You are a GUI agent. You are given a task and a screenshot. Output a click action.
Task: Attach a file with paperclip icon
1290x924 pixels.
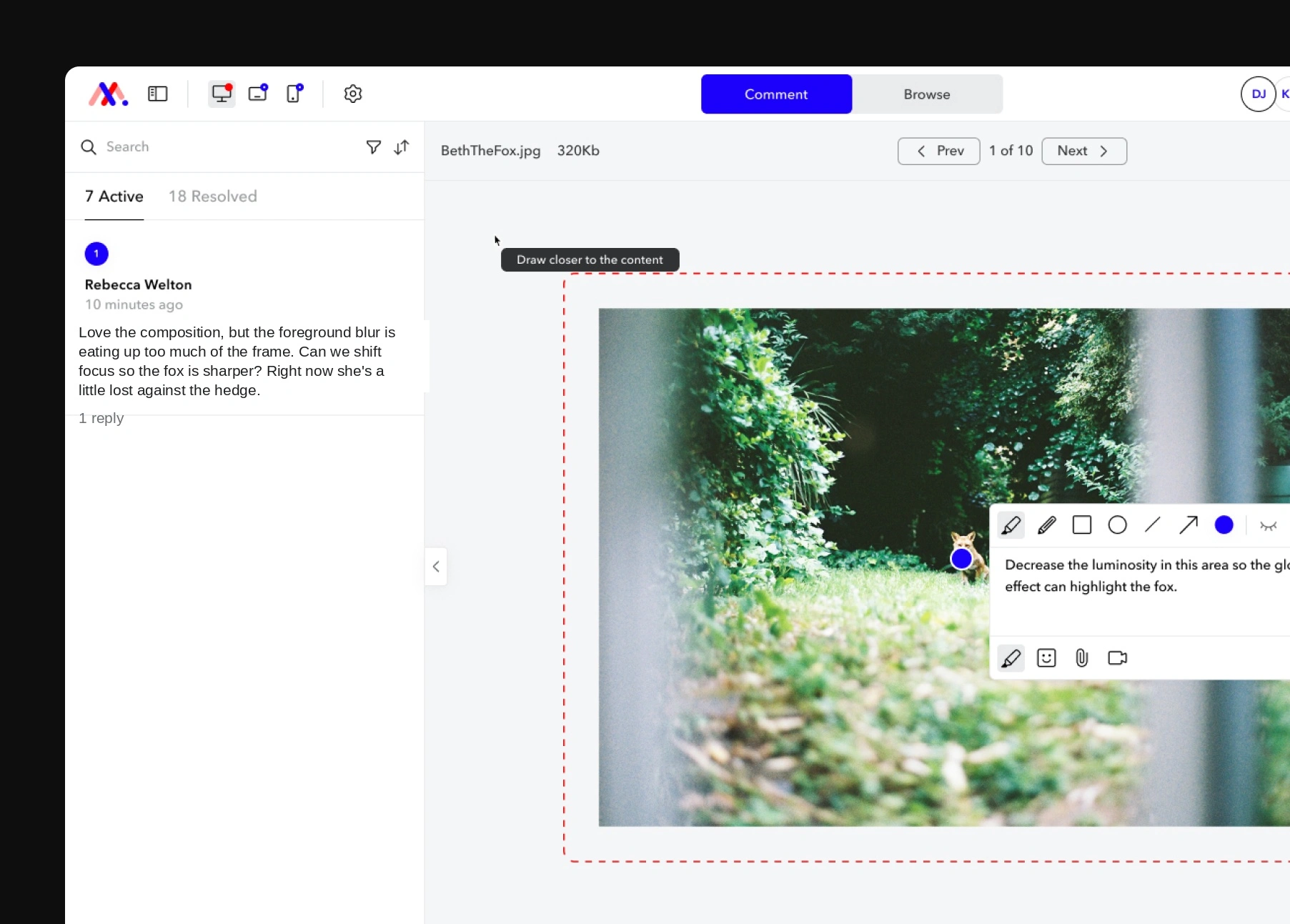click(x=1082, y=658)
